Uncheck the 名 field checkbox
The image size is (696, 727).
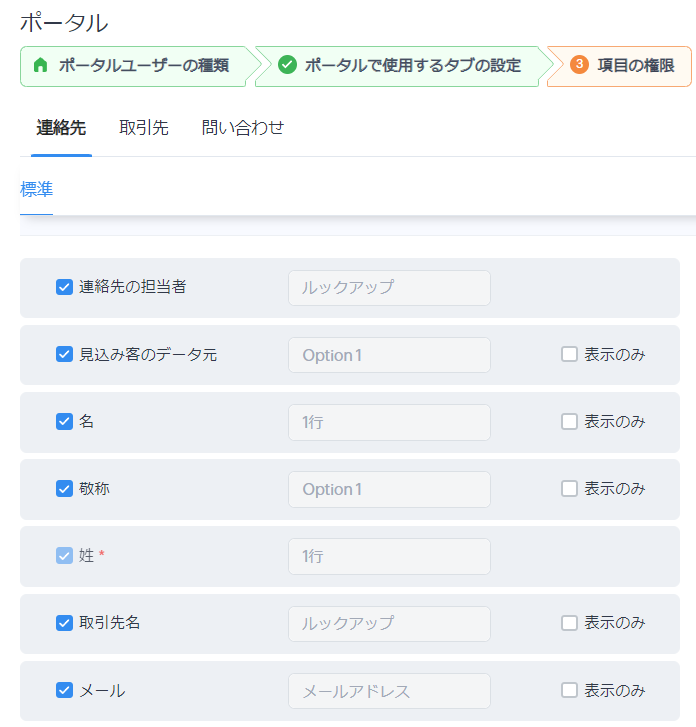[64, 421]
